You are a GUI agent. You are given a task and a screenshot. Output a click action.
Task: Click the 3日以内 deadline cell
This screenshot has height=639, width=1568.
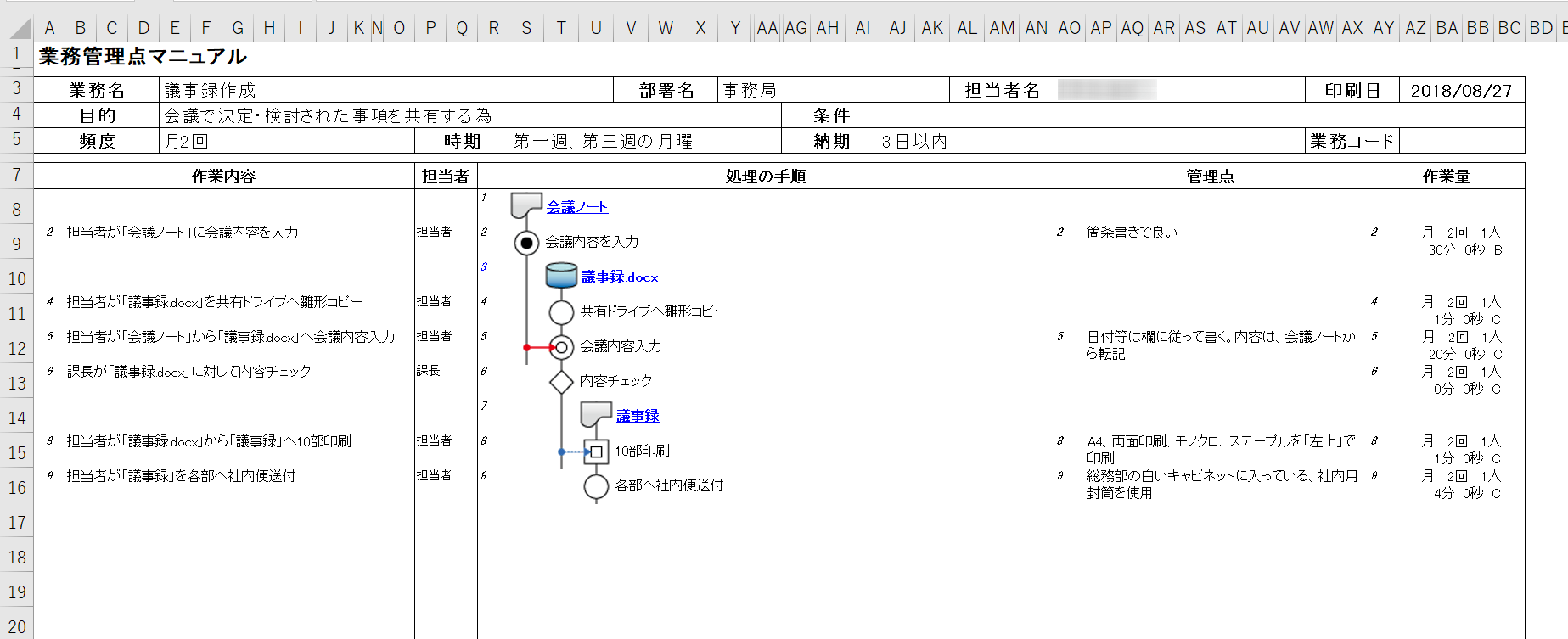pyautogui.click(x=1092, y=142)
